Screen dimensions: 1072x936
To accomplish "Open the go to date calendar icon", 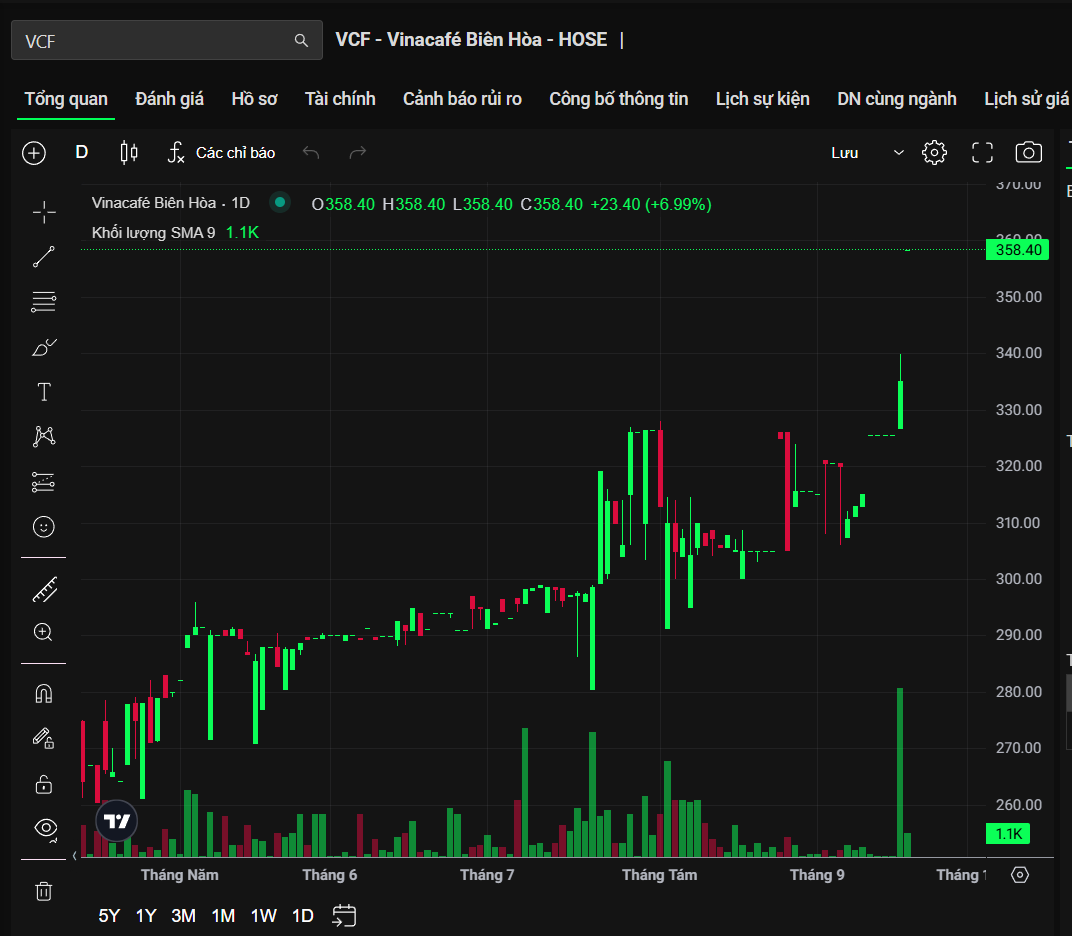I will point(344,915).
